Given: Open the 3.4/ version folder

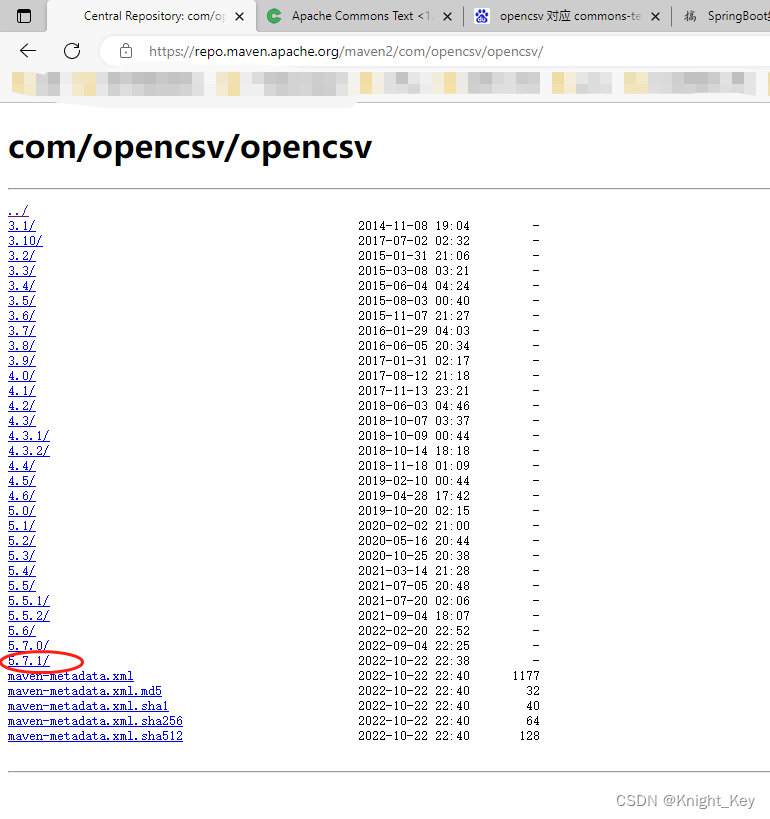Looking at the screenshot, I should [21, 286].
